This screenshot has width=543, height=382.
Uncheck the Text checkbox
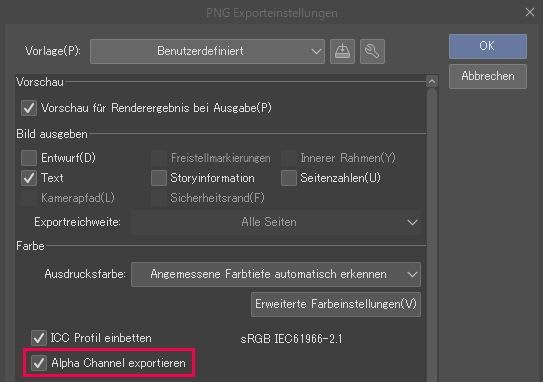click(x=29, y=178)
